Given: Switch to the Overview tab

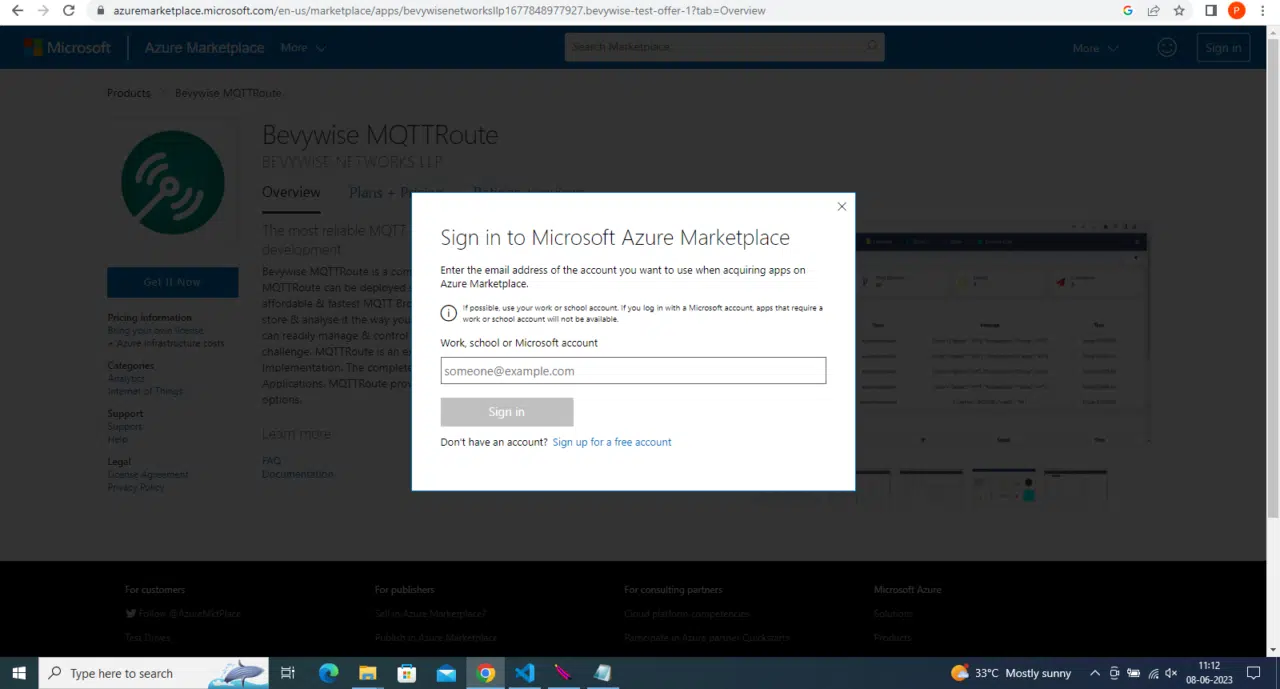Looking at the screenshot, I should [291, 192].
